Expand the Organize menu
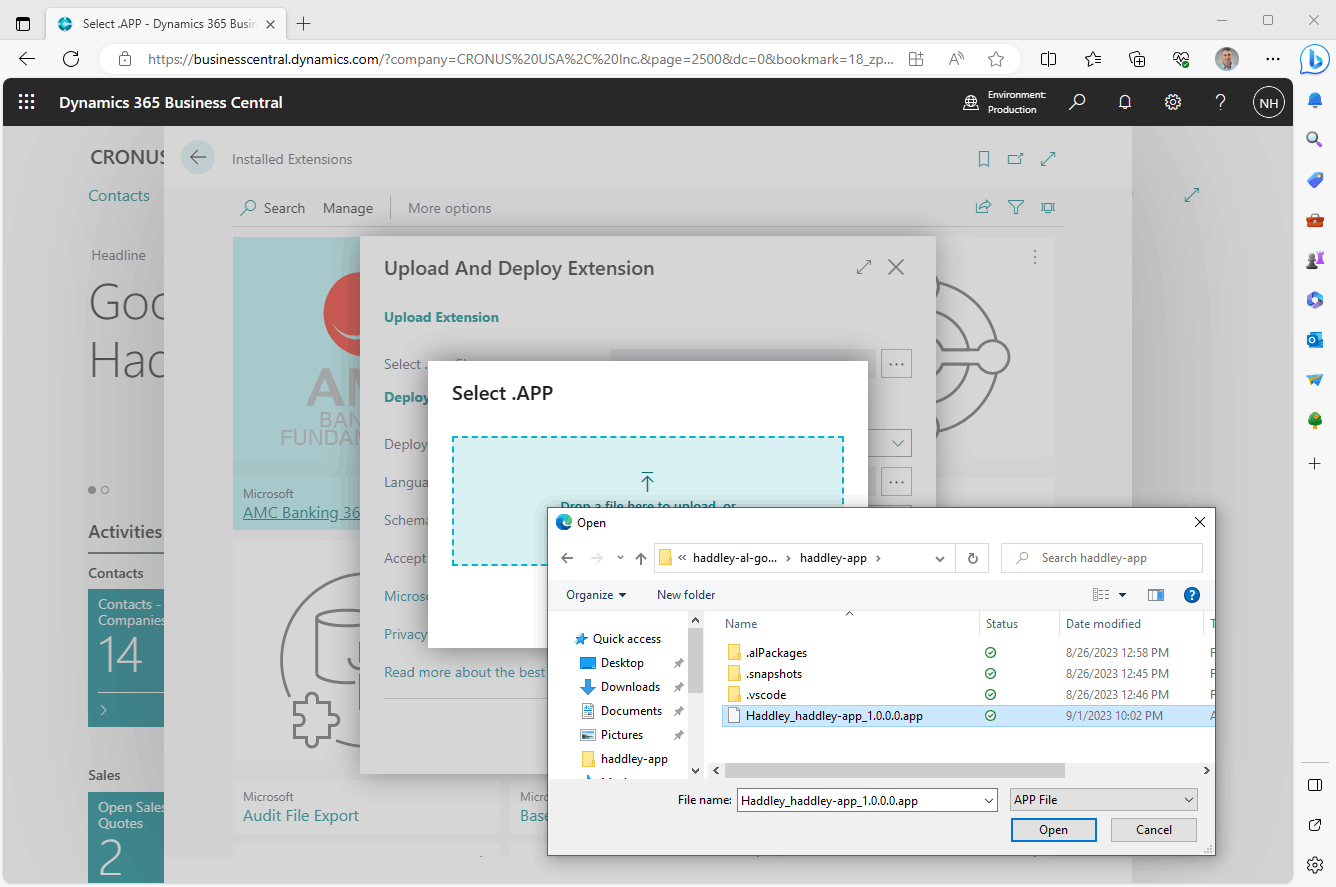 (x=596, y=595)
